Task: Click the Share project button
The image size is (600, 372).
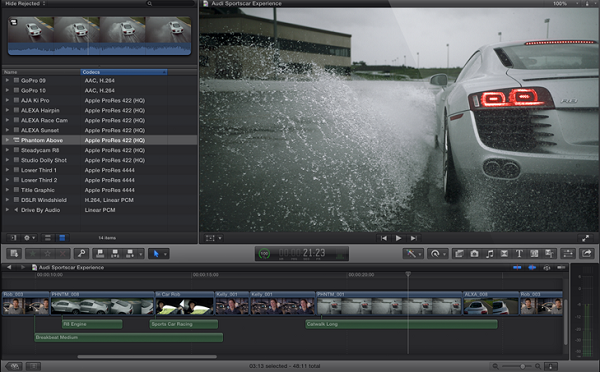Action: click(x=587, y=253)
